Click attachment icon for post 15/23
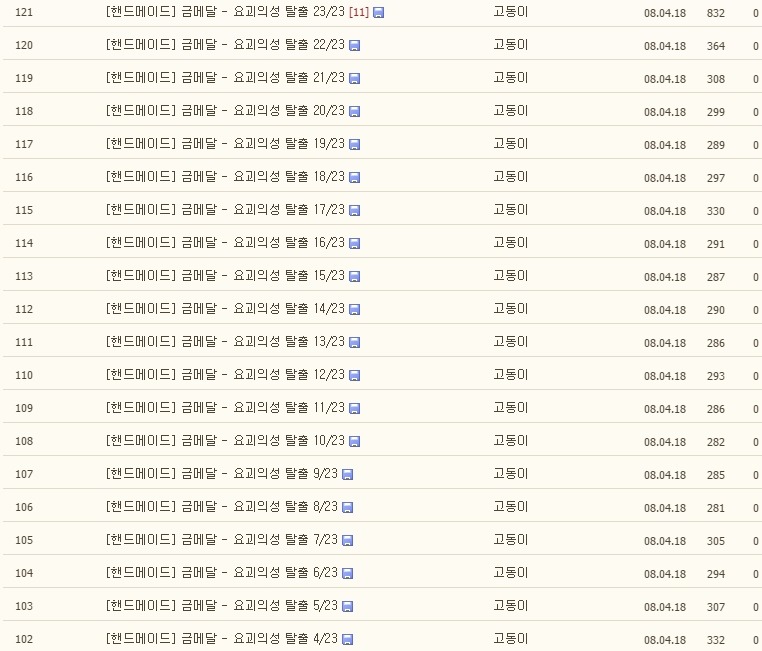The width and height of the screenshot is (762, 651). [x=355, y=277]
